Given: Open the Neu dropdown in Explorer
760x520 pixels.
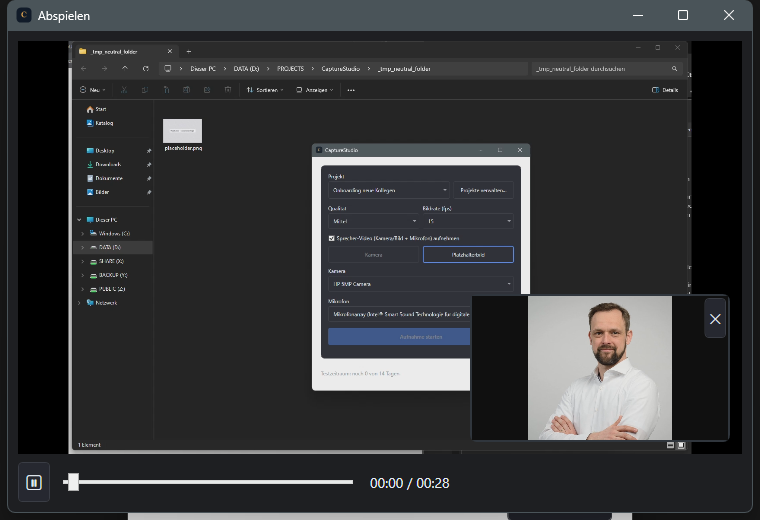Looking at the screenshot, I should pyautogui.click(x=92, y=90).
